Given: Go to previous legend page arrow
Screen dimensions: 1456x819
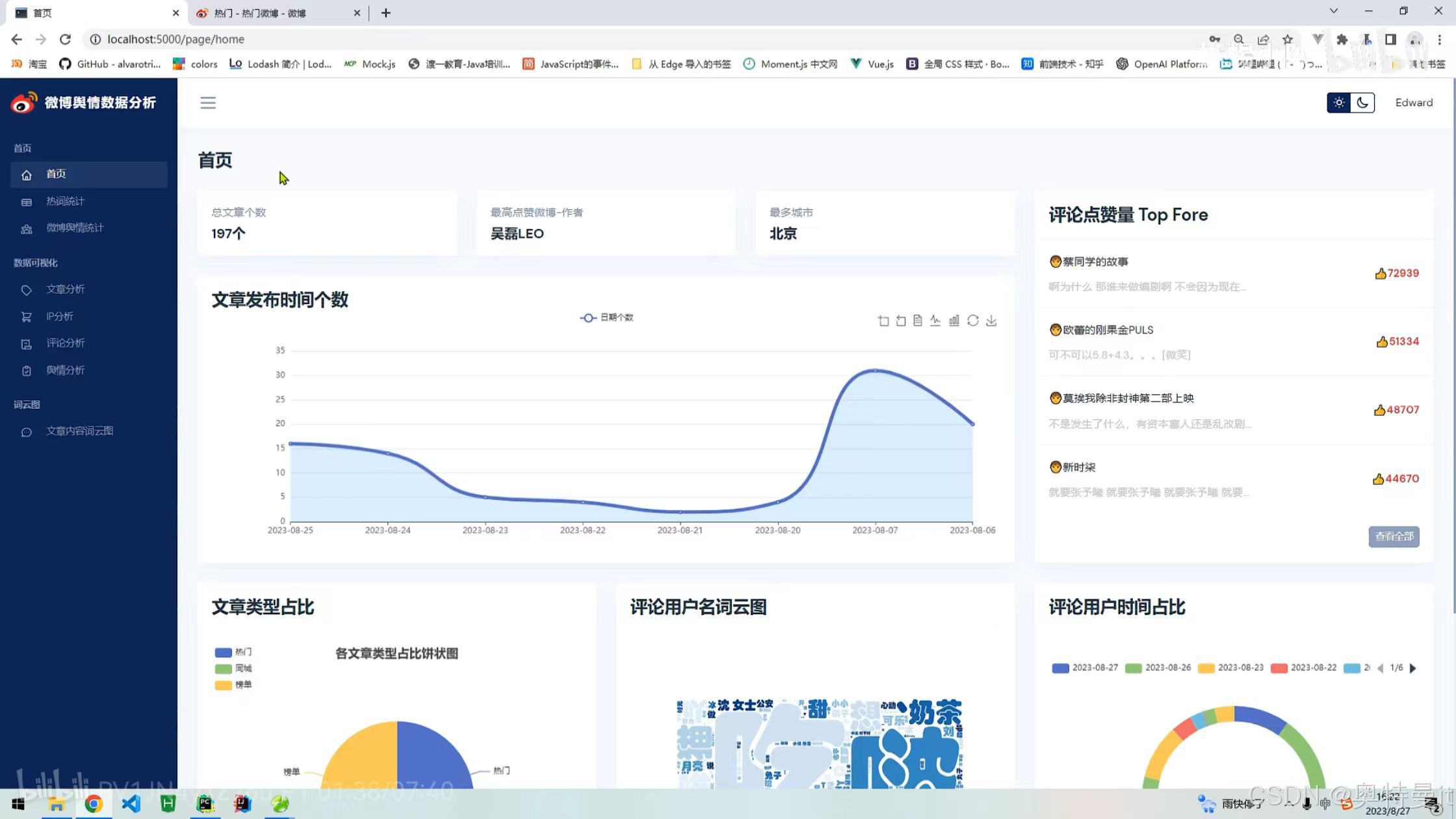Looking at the screenshot, I should (x=1381, y=668).
